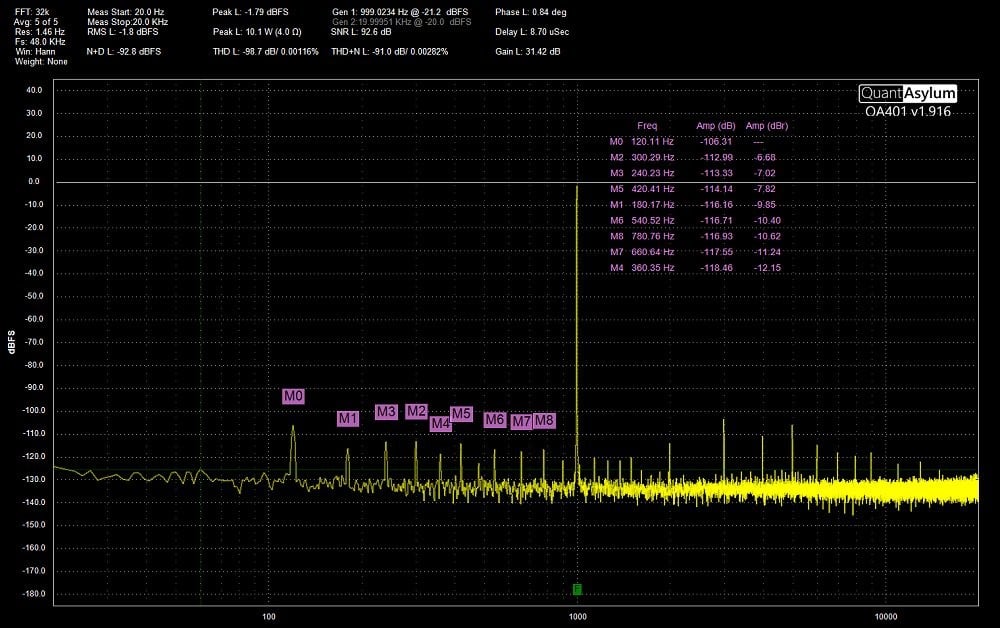Click the Amp (dBr) column header
1000x628 pixels.
pyautogui.click(x=767, y=126)
